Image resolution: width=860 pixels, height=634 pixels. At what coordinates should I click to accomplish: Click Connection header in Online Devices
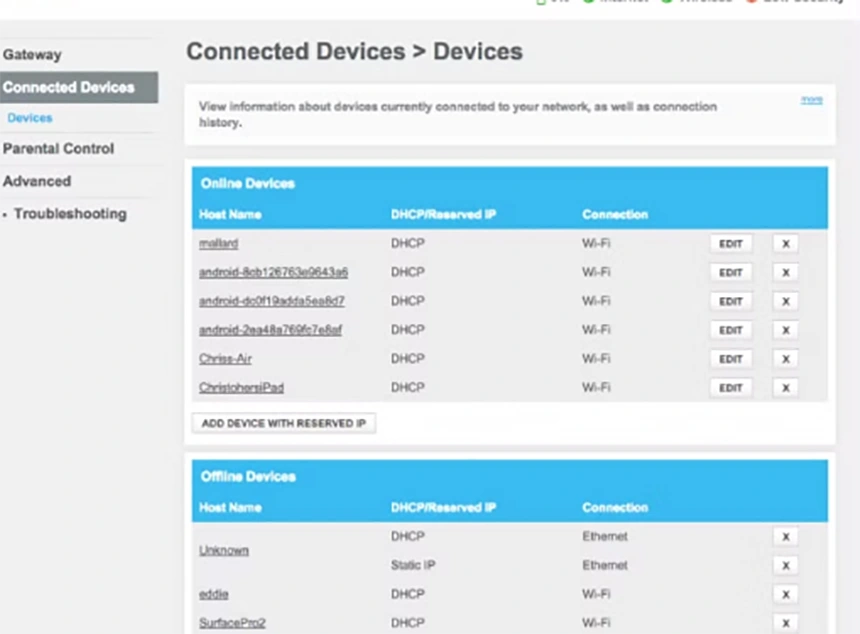[x=615, y=214]
